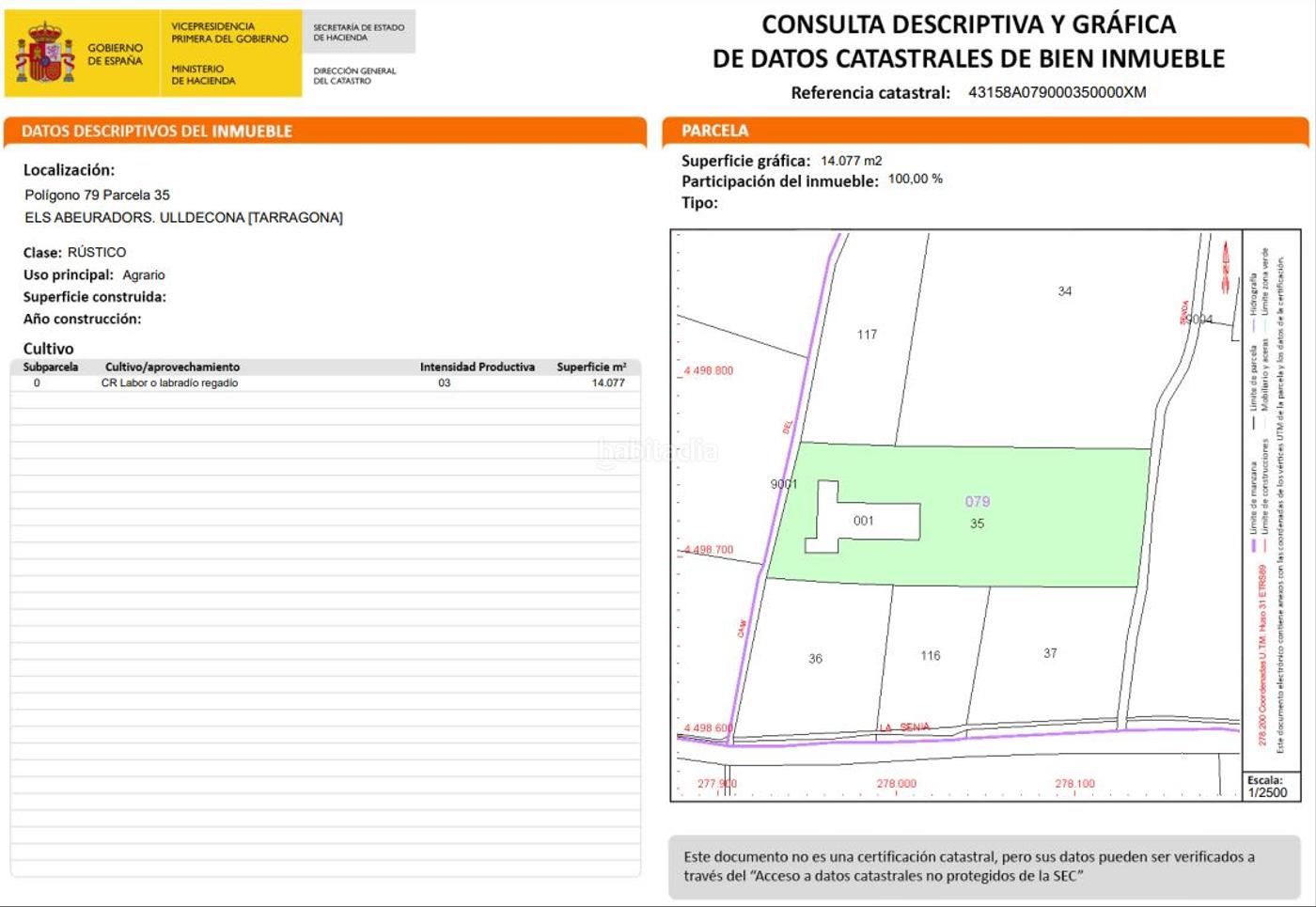Click the Spanish coat of arms emblem

(x=44, y=54)
